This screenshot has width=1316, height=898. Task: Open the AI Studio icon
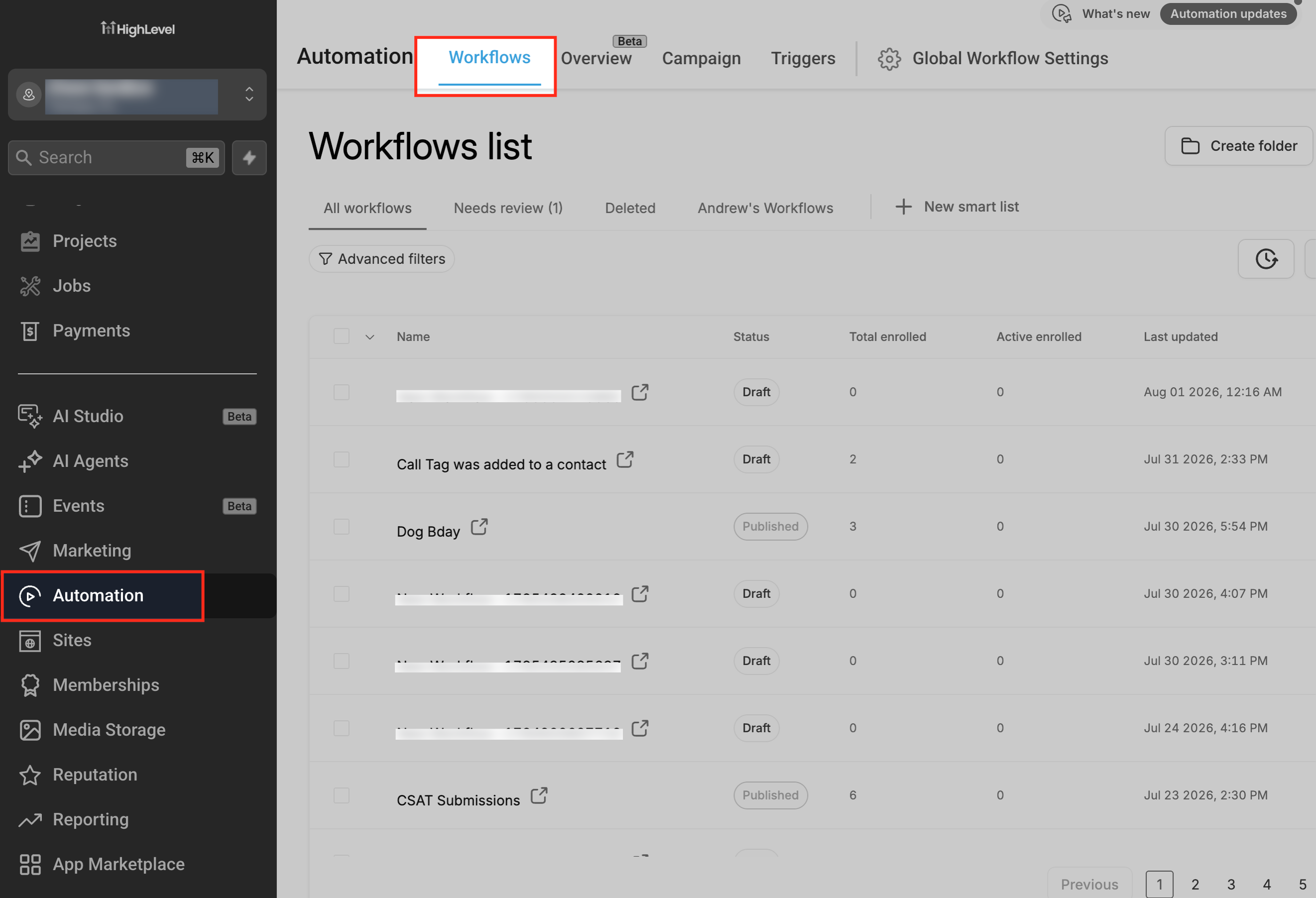click(30, 416)
